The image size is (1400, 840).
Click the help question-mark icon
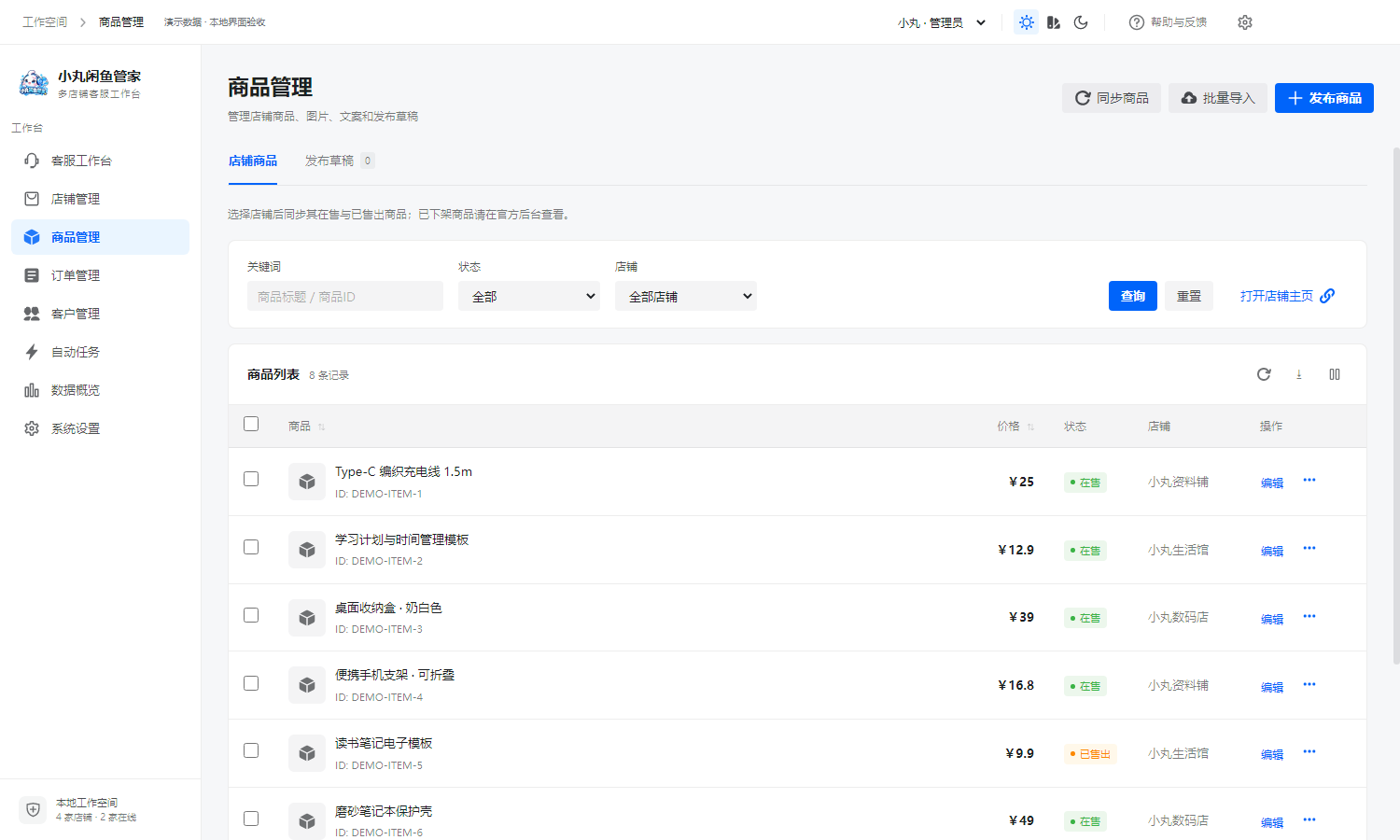1136,22
